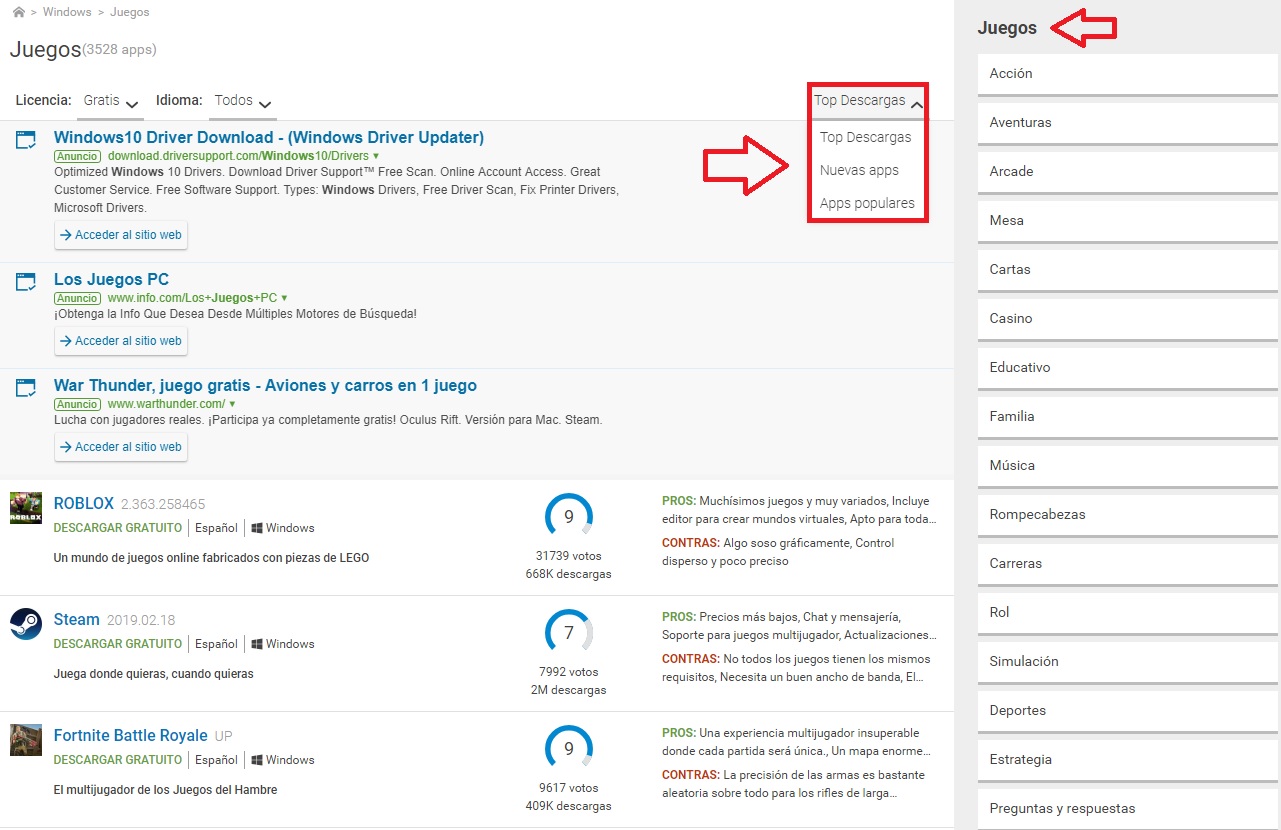Click the ad icon beside War Thunder
The height and width of the screenshot is (830, 1281).
coord(26,388)
